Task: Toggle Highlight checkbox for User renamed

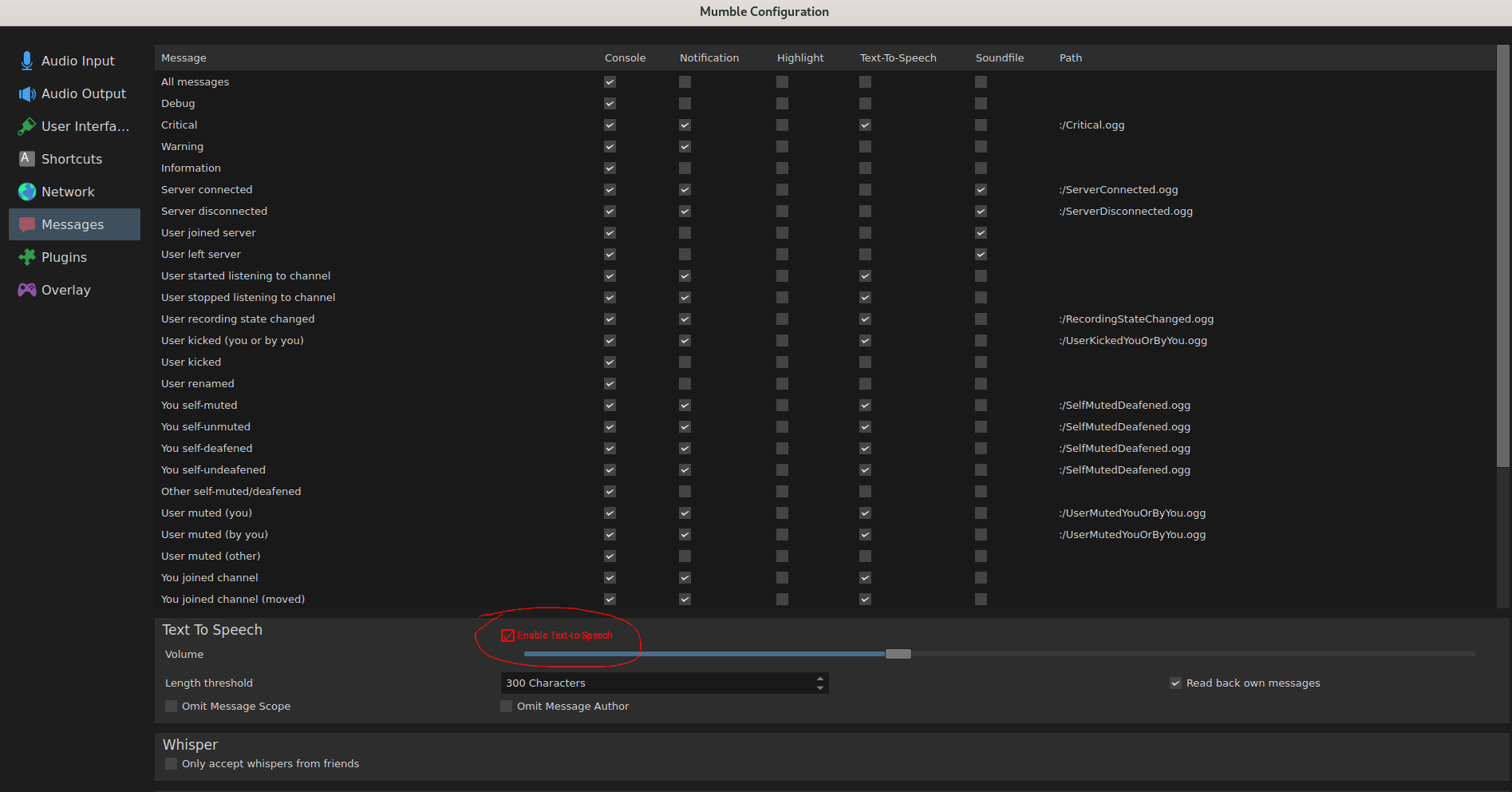Action: [782, 383]
